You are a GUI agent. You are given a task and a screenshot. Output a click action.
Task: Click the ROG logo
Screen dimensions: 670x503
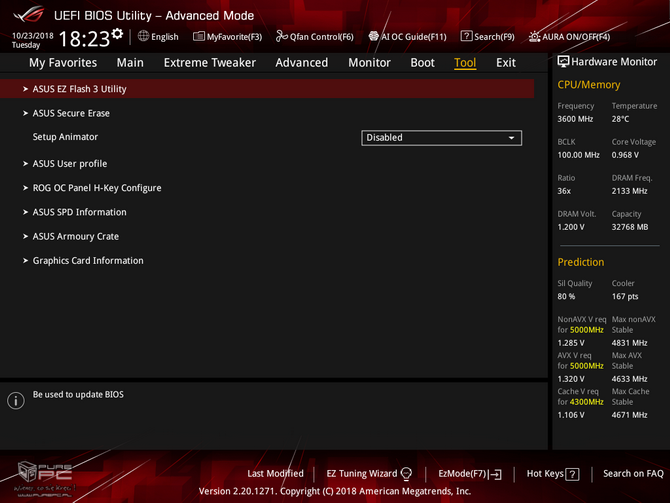(x=29, y=15)
